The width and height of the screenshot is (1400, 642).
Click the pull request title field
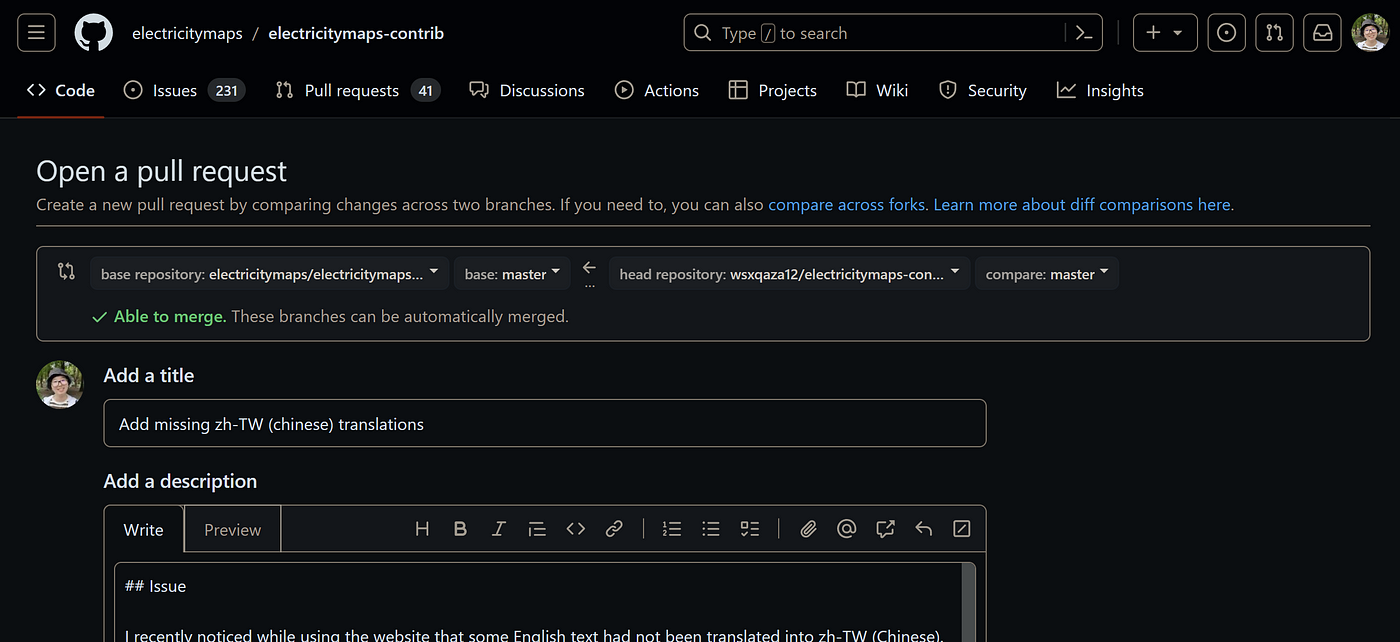pos(544,424)
